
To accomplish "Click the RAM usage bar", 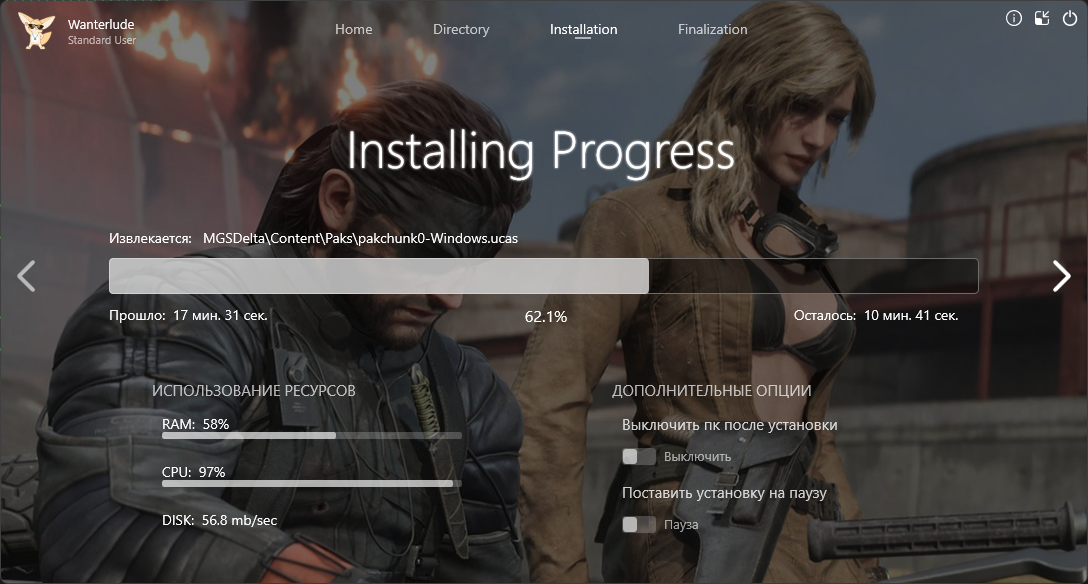I will (312, 436).
